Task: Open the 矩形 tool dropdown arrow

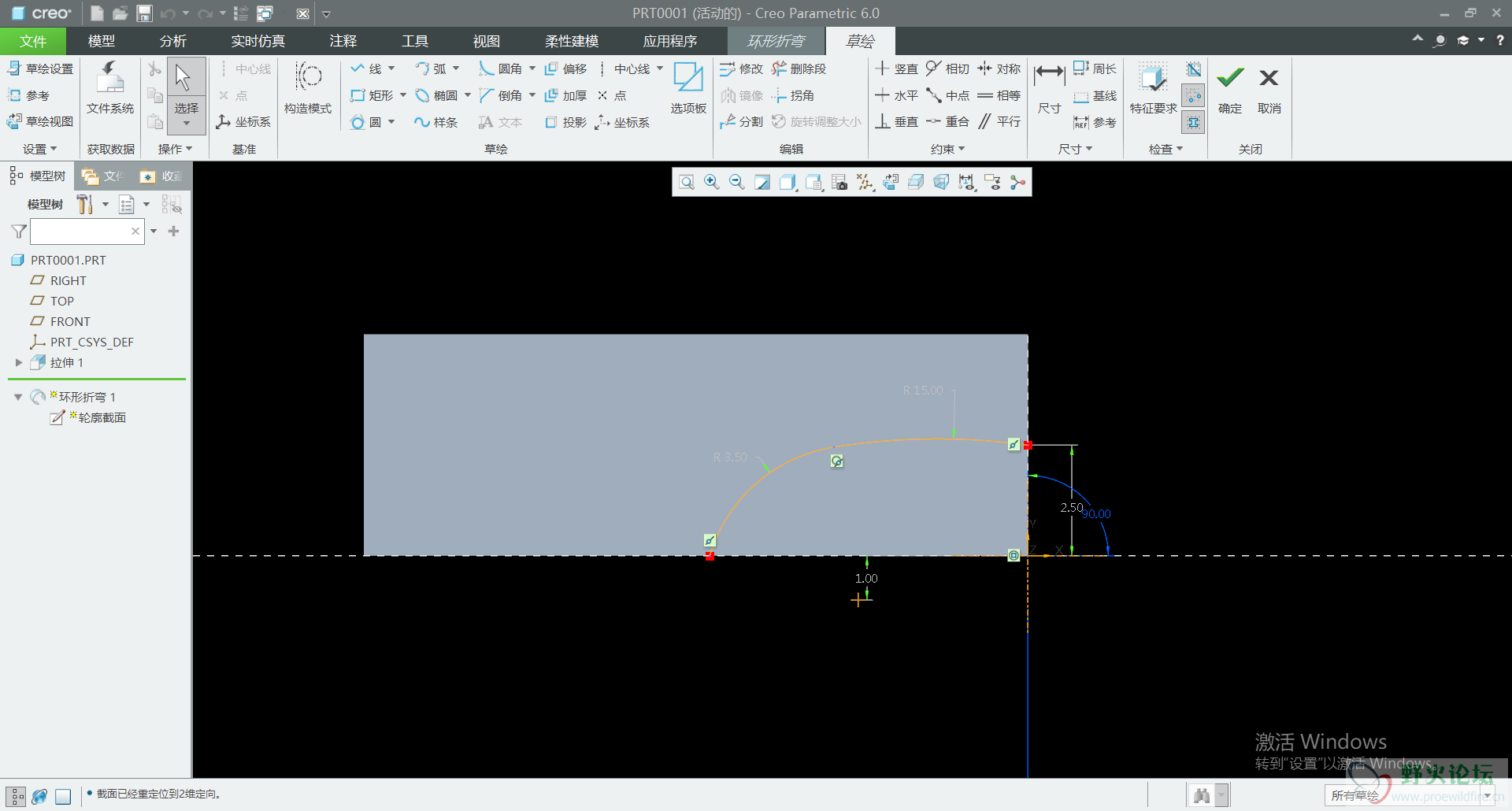Action: point(403,96)
